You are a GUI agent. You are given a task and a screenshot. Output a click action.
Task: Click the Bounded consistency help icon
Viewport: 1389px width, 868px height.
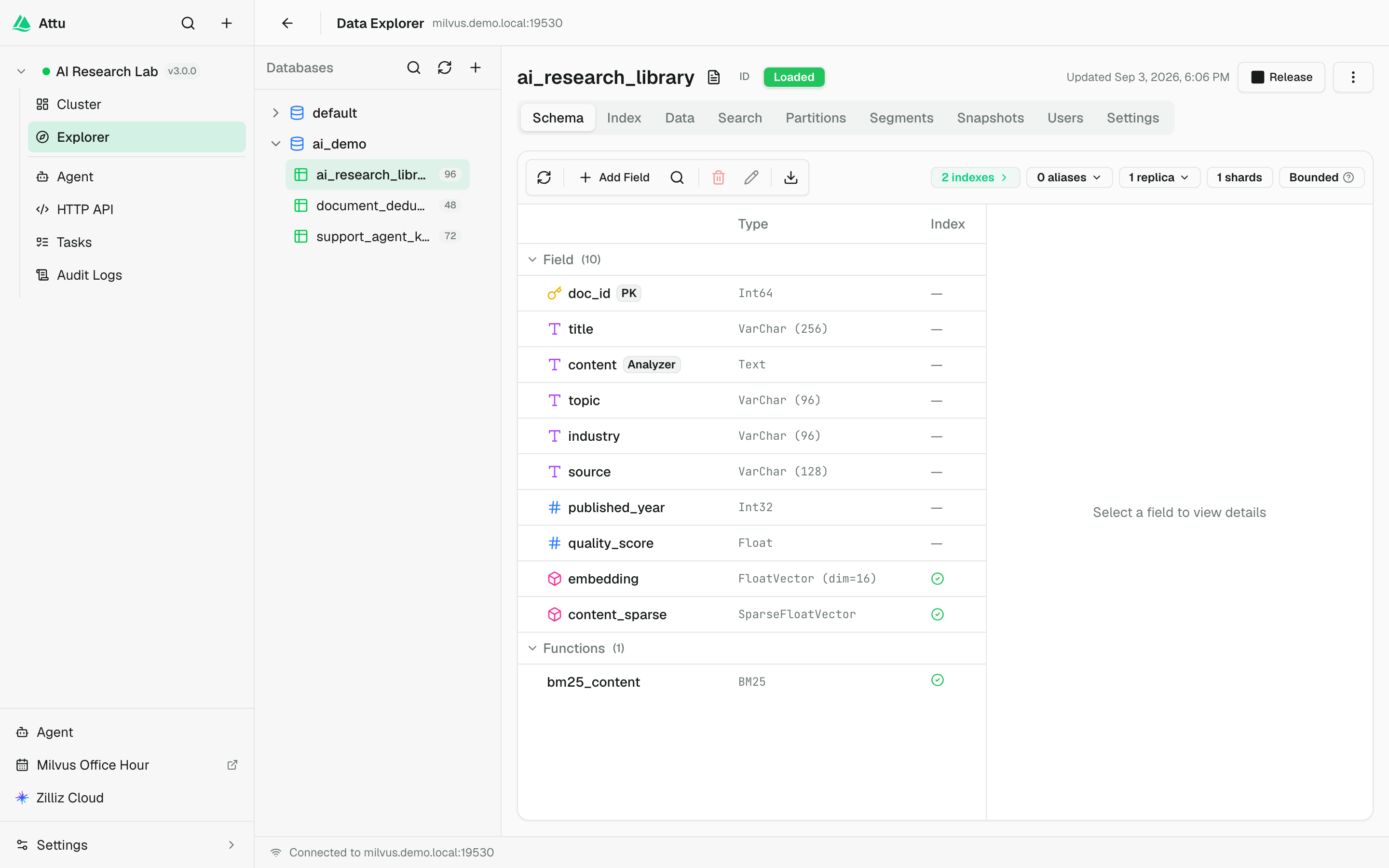pyautogui.click(x=1349, y=177)
